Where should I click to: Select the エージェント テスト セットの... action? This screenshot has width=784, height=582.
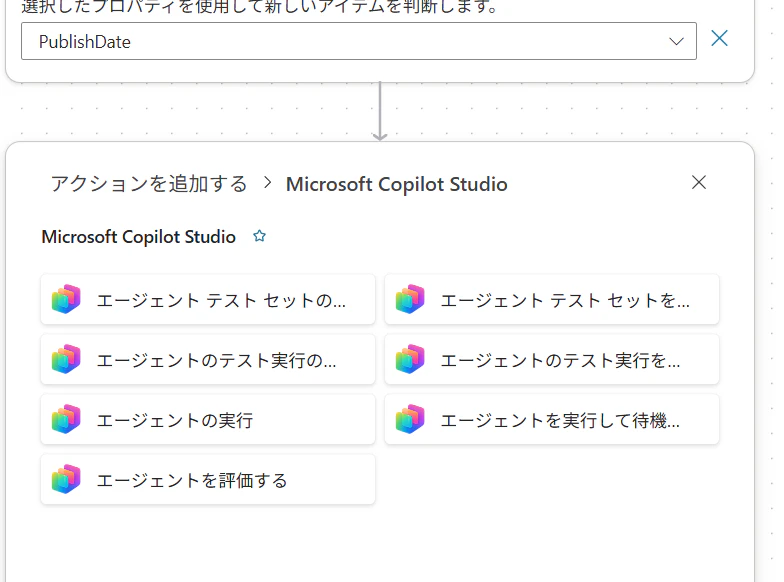pos(208,300)
